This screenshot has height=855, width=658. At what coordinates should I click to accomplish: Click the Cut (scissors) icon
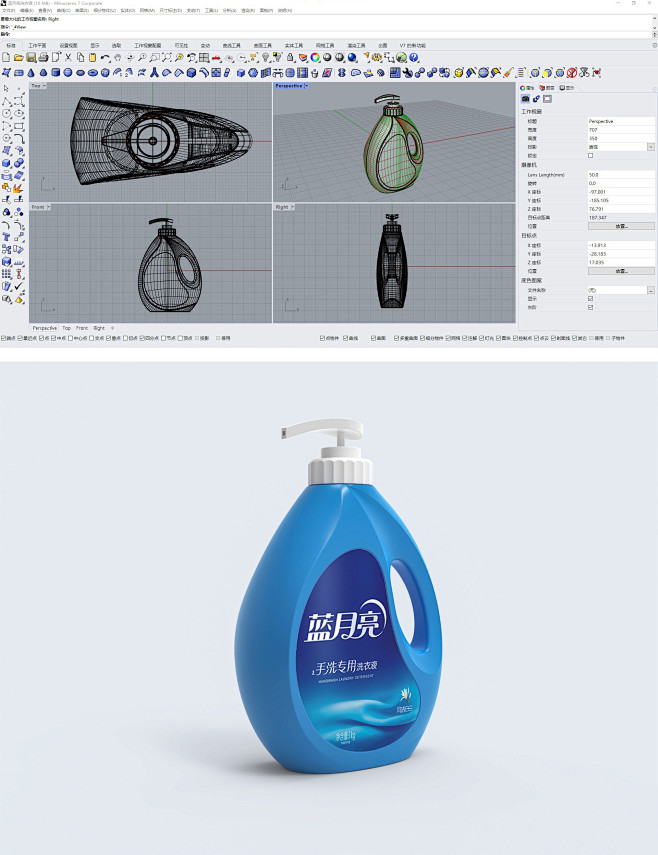(x=68, y=58)
